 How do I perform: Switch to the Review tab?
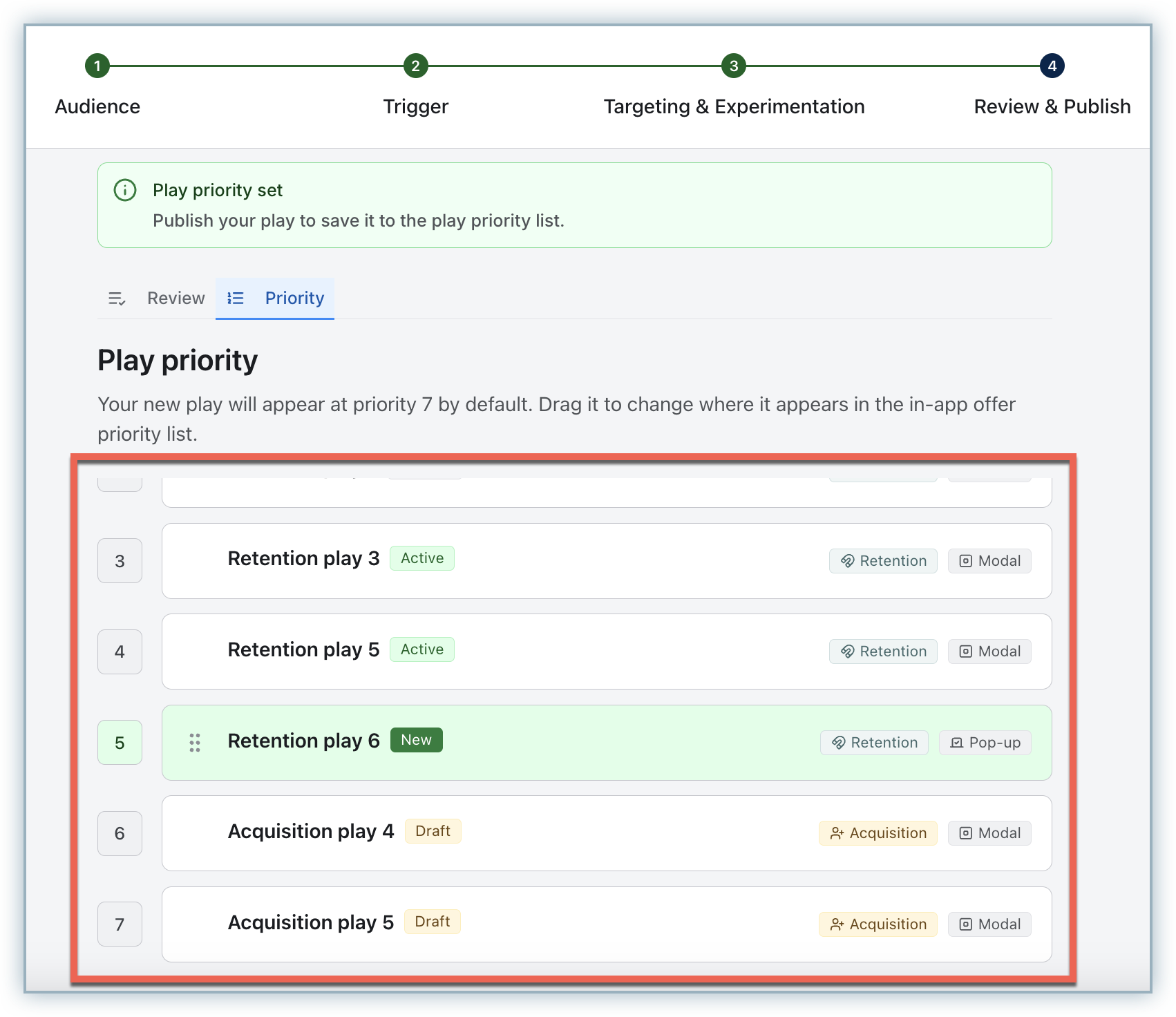[176, 298]
